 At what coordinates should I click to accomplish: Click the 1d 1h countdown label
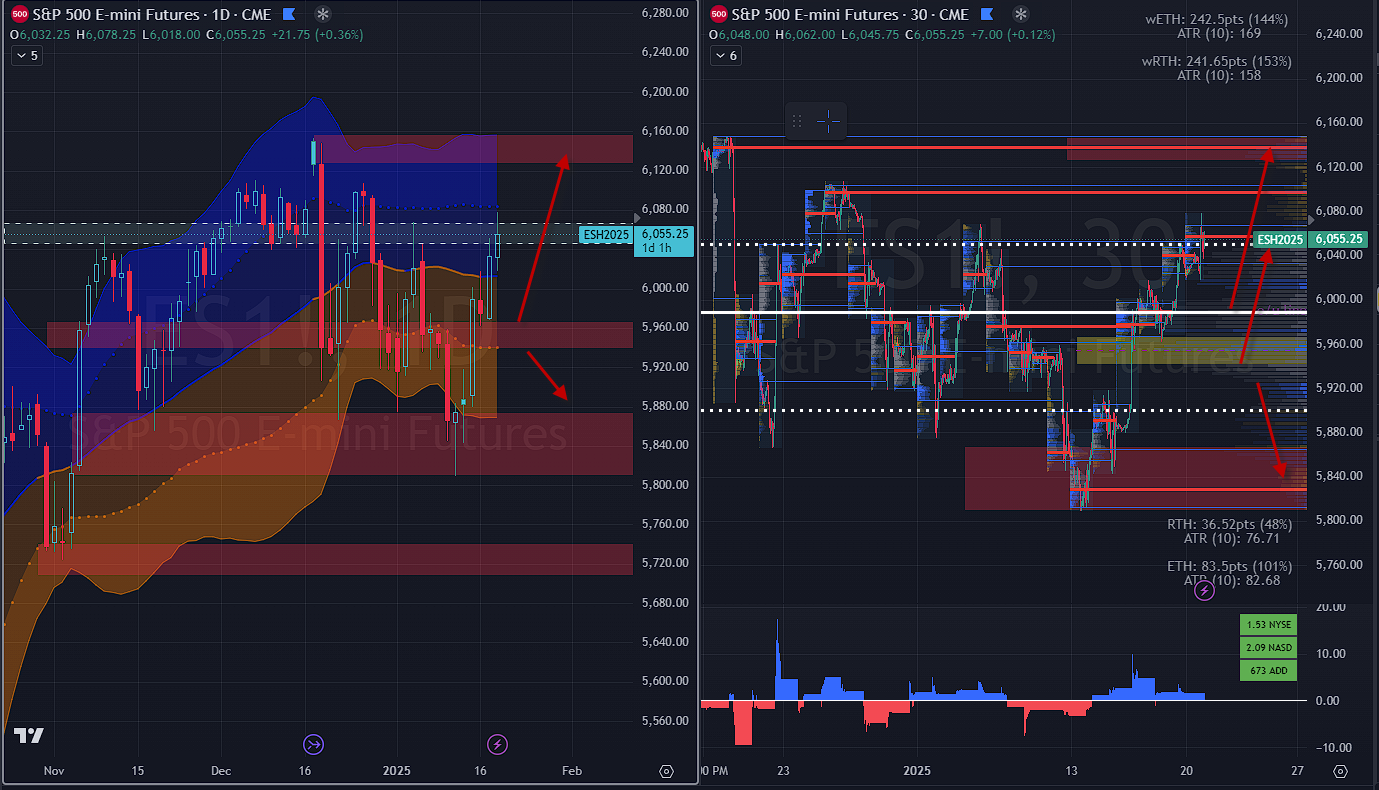[x=656, y=248]
